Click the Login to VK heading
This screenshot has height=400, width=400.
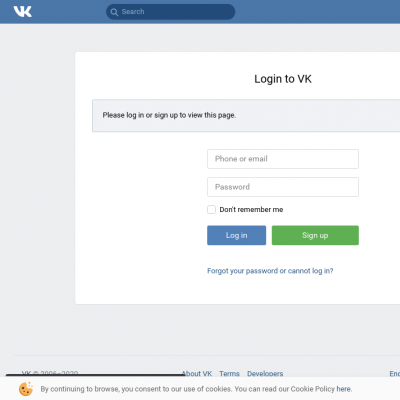click(x=283, y=79)
